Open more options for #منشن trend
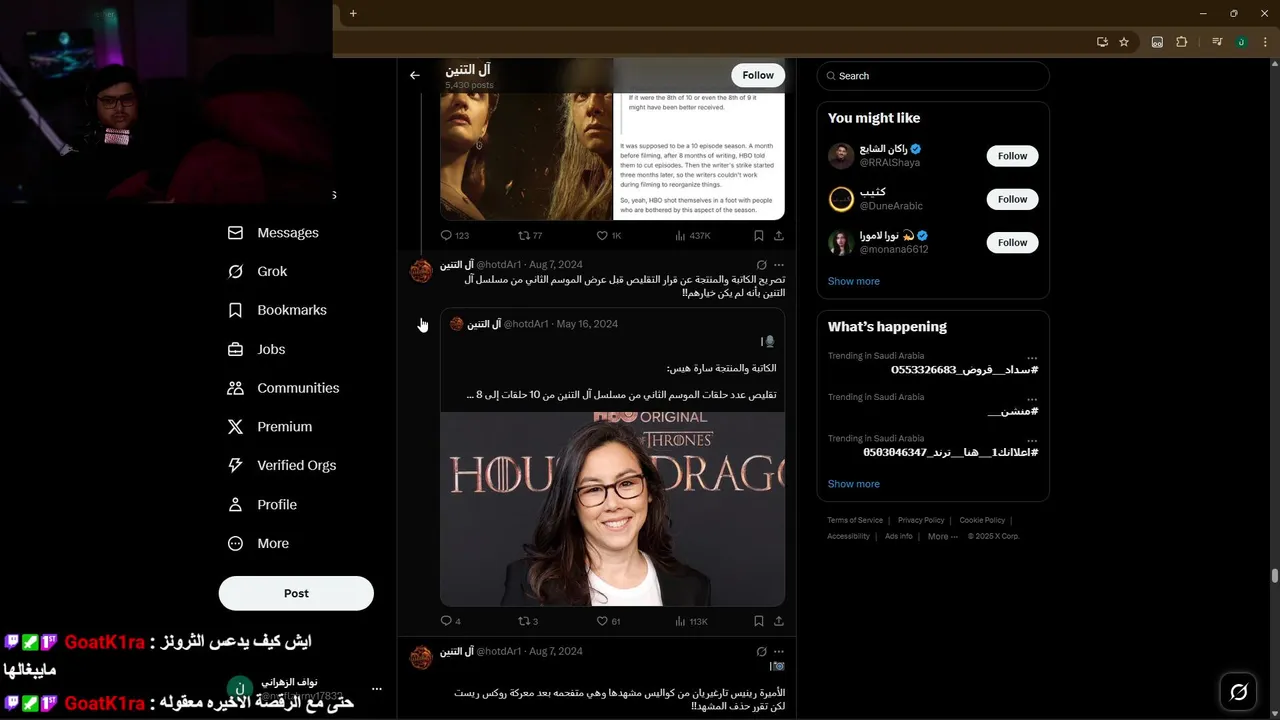This screenshot has height=720, width=1280. 1032,398
